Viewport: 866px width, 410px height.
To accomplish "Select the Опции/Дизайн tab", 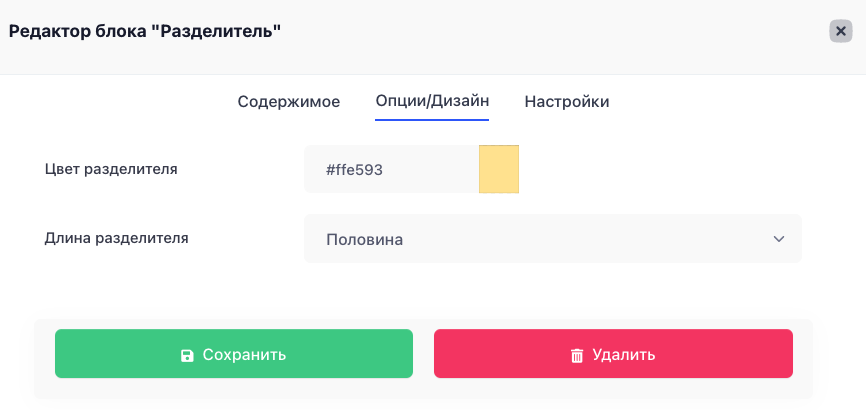I will (432, 102).
